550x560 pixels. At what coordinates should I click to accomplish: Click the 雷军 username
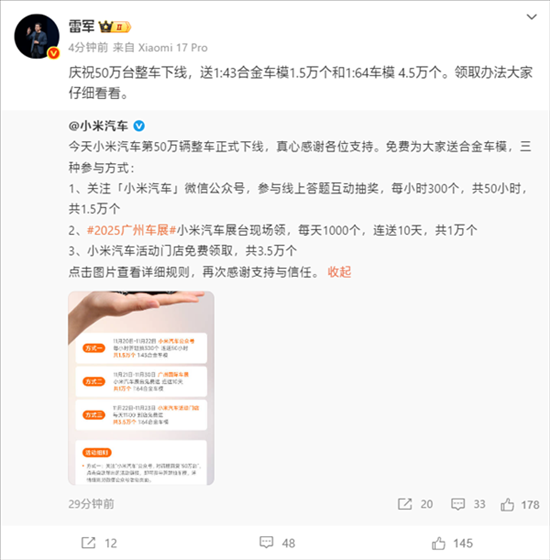[81, 27]
